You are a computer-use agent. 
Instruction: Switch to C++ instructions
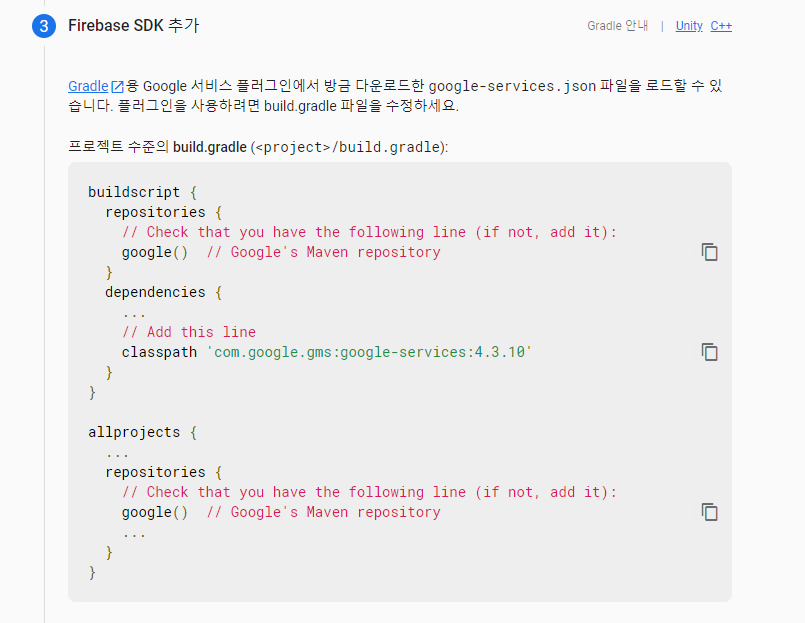[721, 26]
